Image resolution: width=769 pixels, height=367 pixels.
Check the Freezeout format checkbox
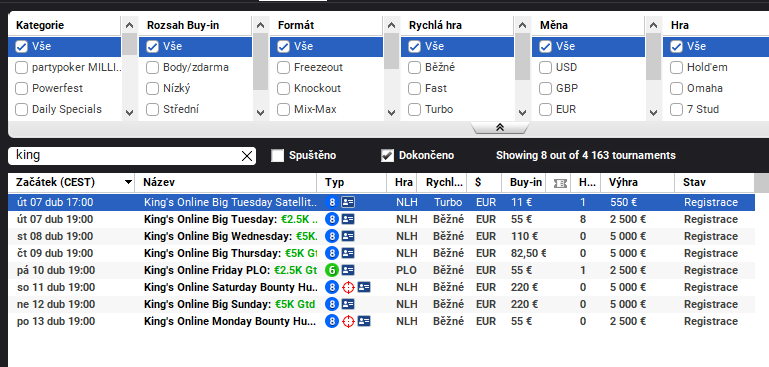point(283,67)
